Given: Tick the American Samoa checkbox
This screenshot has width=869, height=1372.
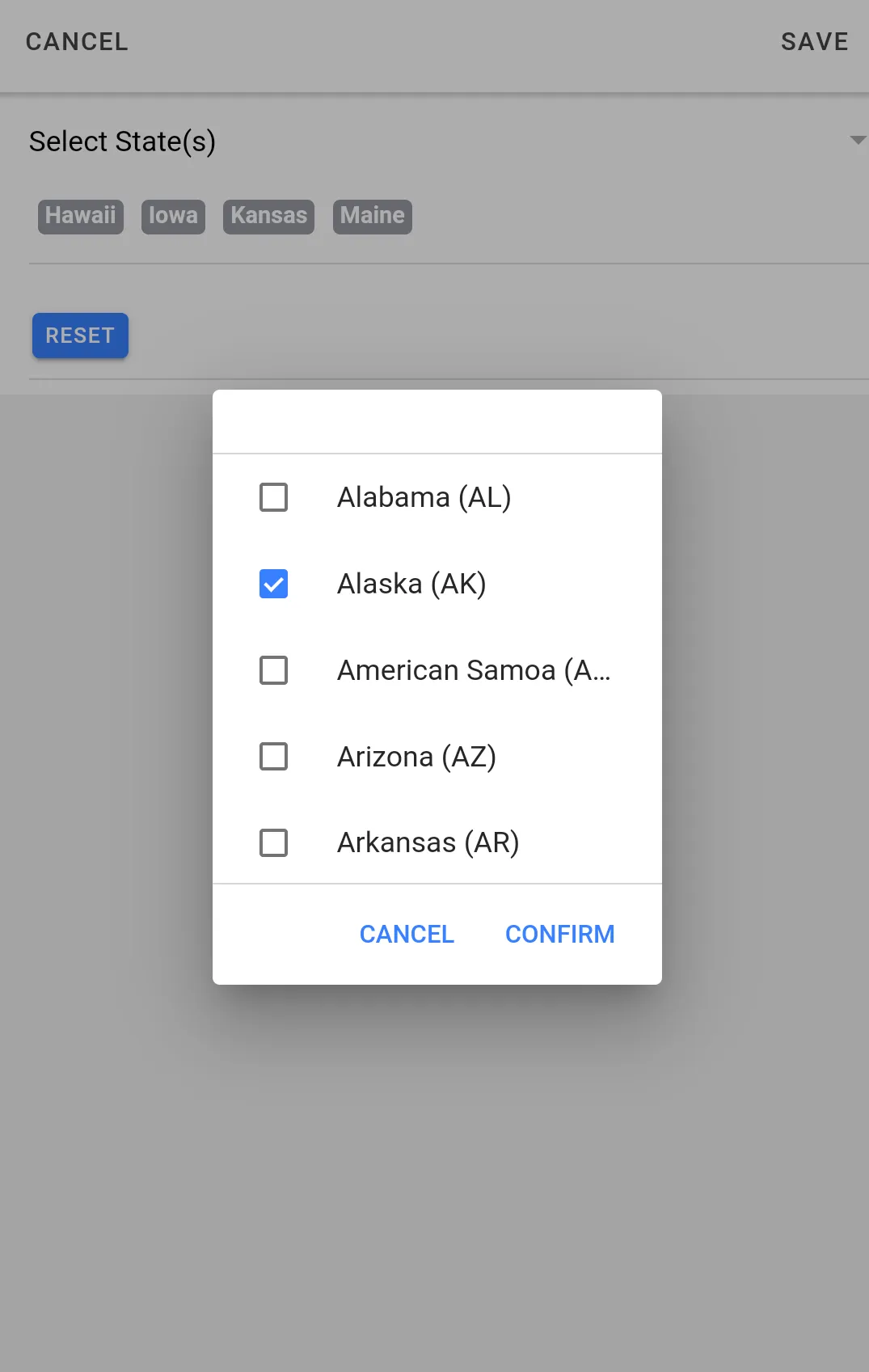Looking at the screenshot, I should pyautogui.click(x=273, y=670).
